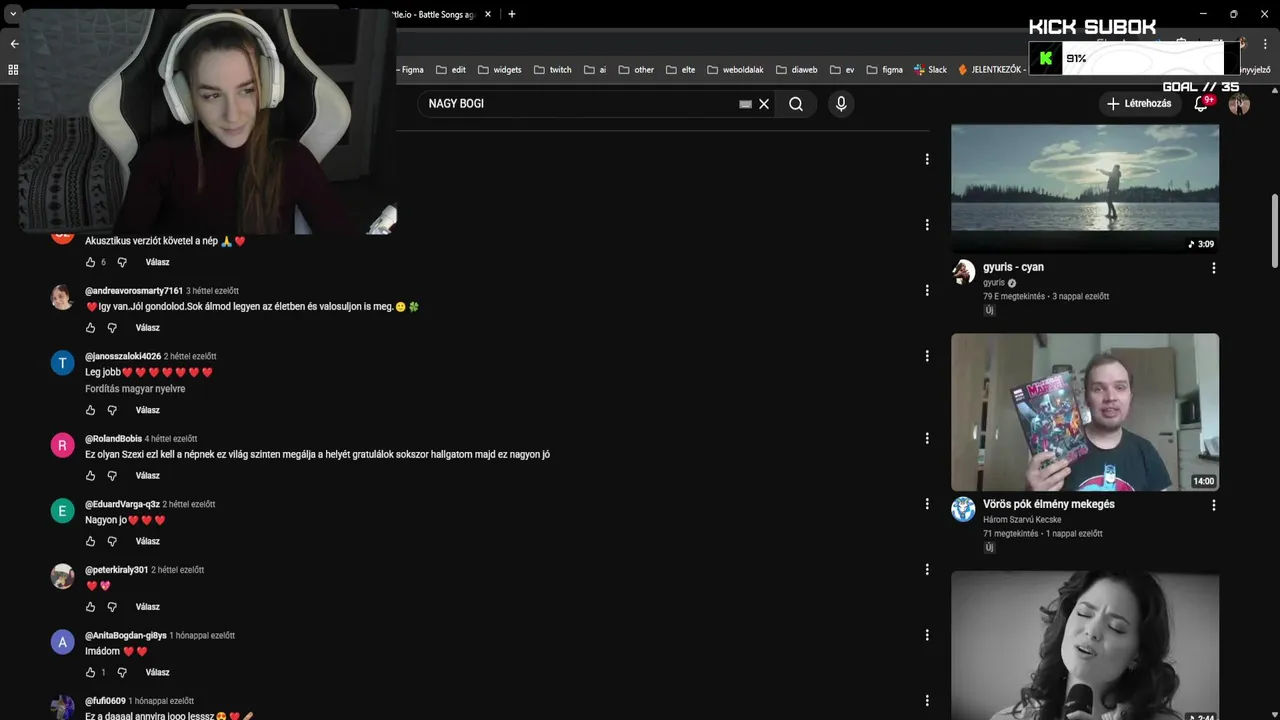Open the Chrome apps grid icon
This screenshot has width=1280, height=720.
[13, 70]
